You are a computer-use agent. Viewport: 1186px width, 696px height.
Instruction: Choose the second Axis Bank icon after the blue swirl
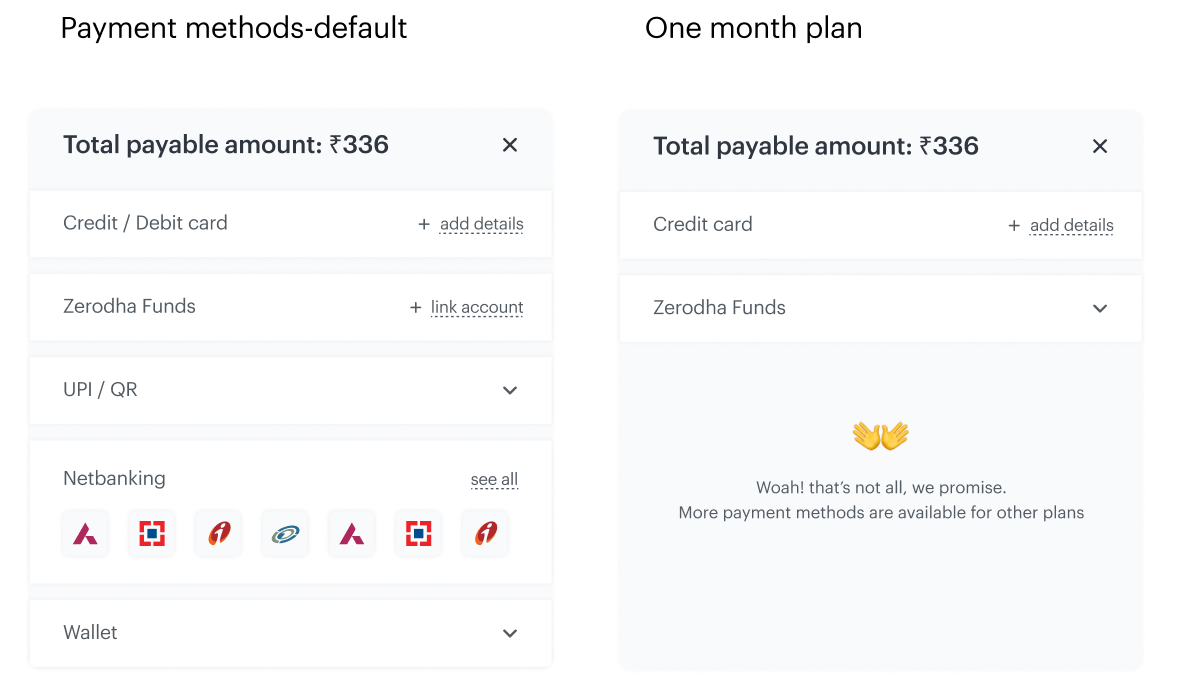(x=352, y=534)
